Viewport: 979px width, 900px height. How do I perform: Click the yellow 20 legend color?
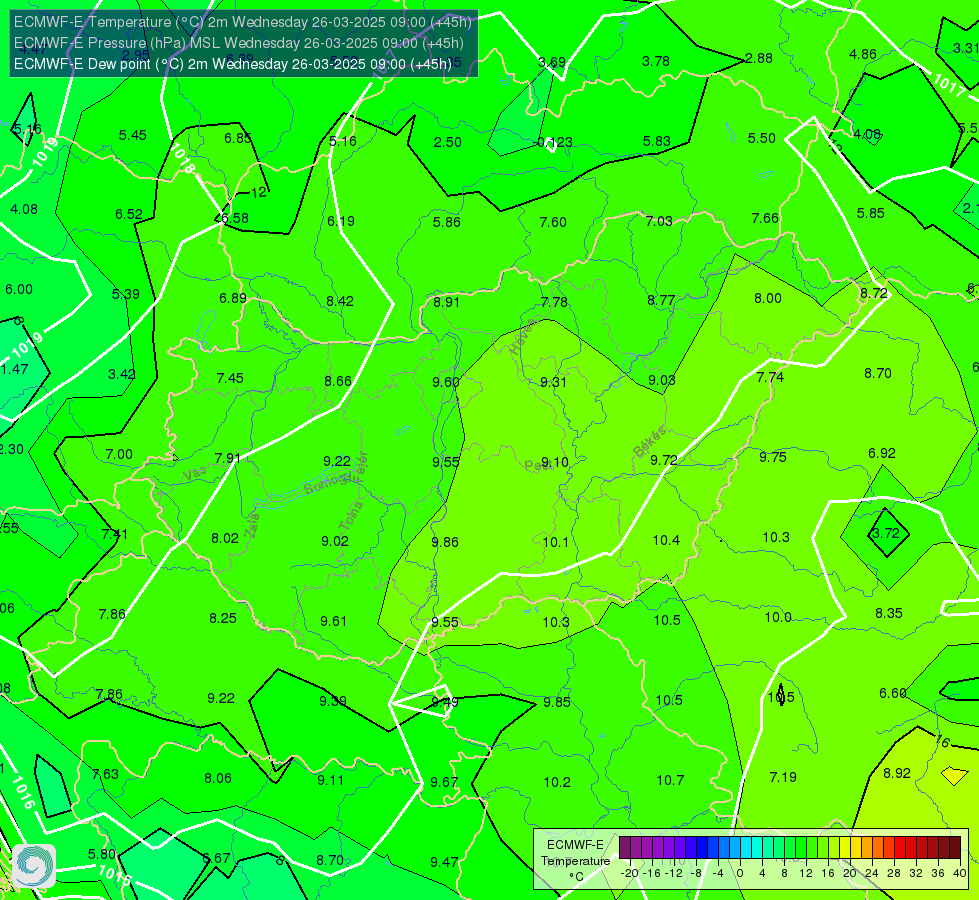(845, 848)
